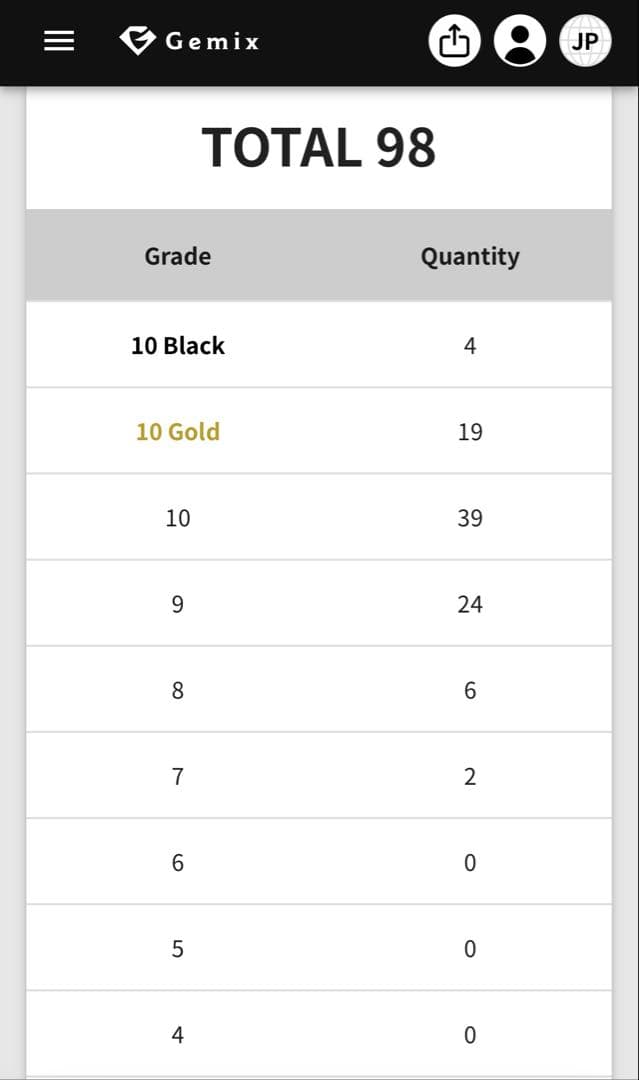639x1080 pixels.
Task: Open the hamburger menu
Action: coord(59,41)
